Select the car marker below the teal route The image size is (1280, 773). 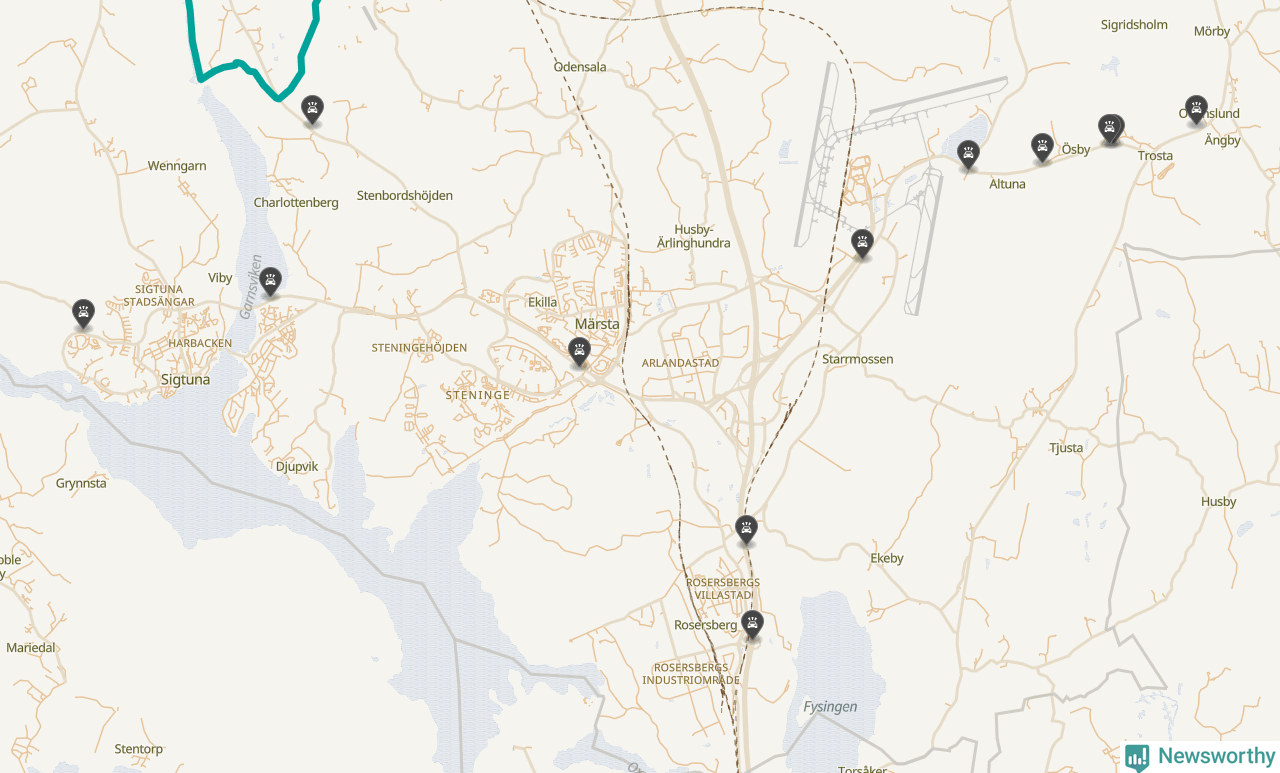pos(313,108)
